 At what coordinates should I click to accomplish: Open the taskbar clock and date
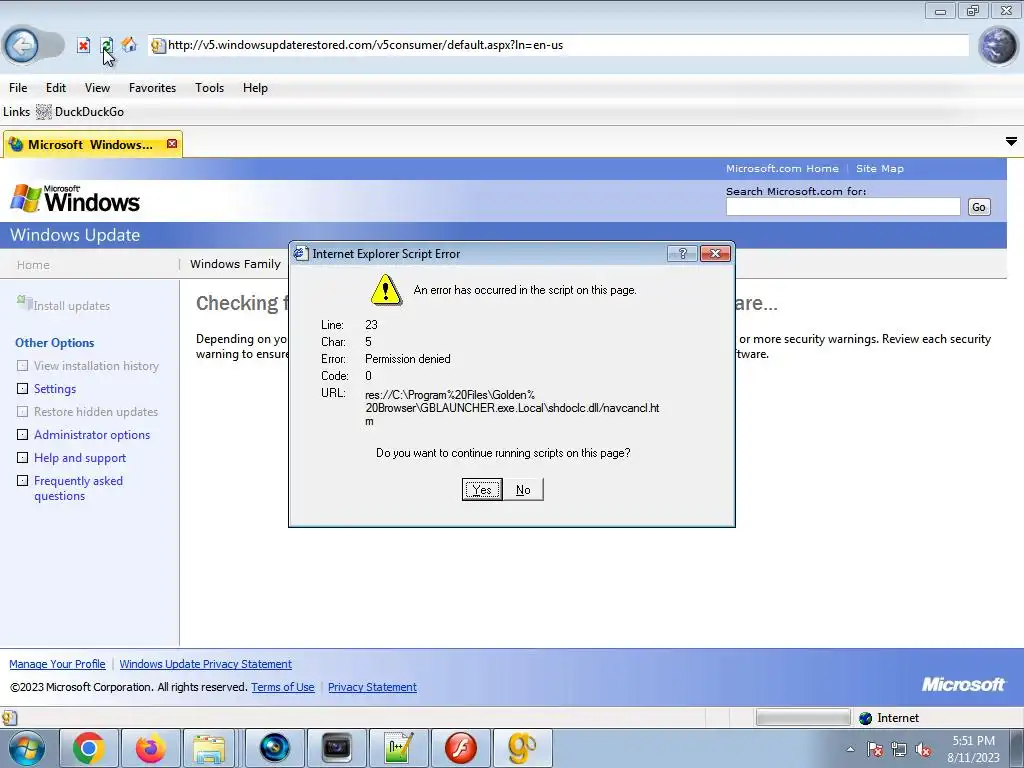pyautogui.click(x=973, y=749)
